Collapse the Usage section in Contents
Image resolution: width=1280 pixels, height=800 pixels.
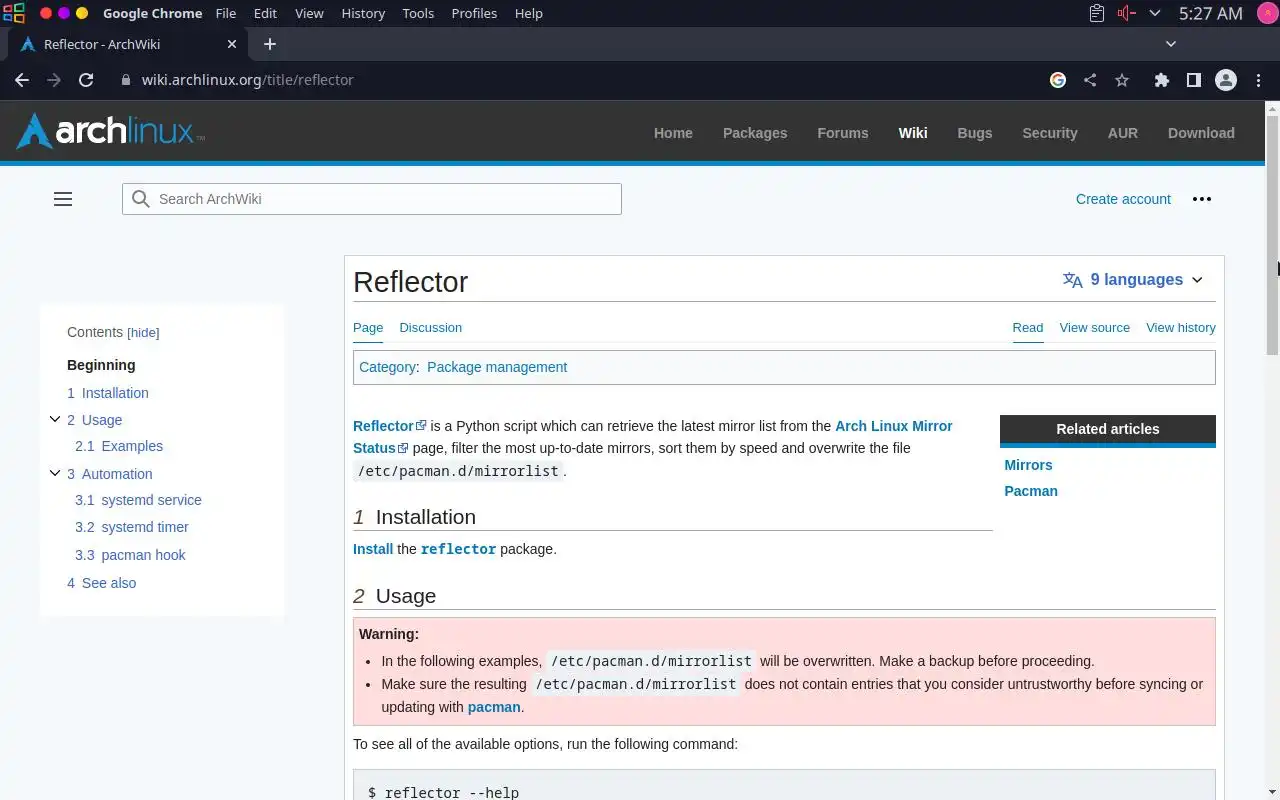click(x=55, y=420)
